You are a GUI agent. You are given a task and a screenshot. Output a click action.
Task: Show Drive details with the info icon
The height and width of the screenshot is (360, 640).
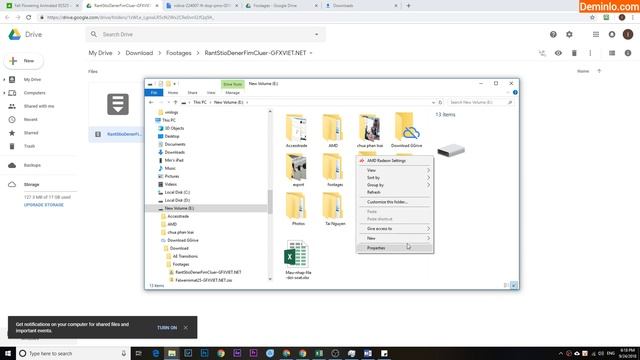pyautogui.click(x=628, y=53)
